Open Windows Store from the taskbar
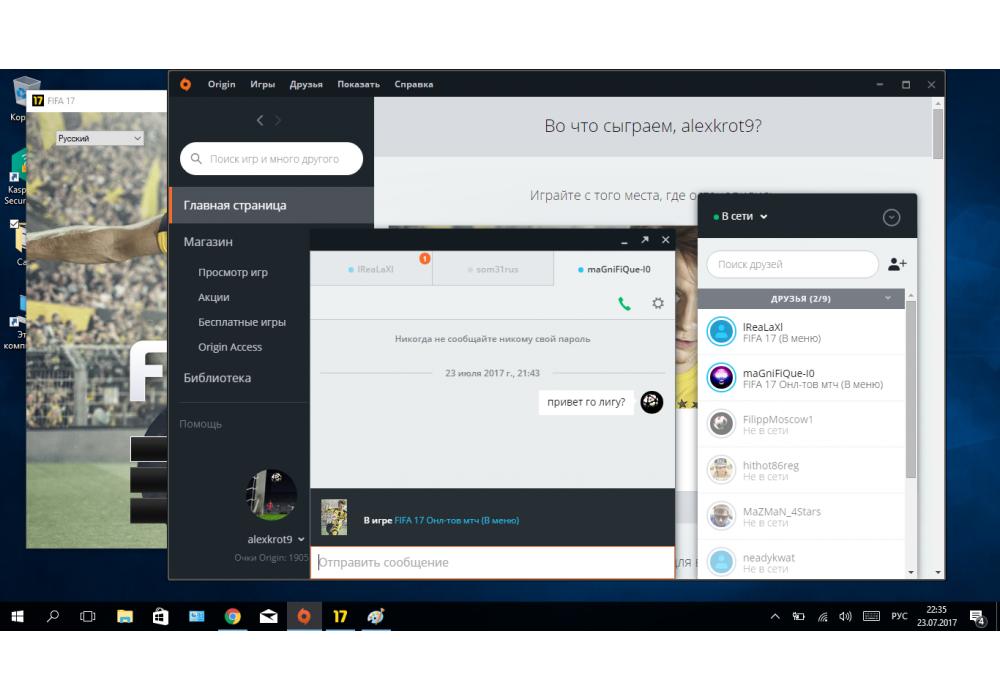1000x700 pixels. point(161,616)
